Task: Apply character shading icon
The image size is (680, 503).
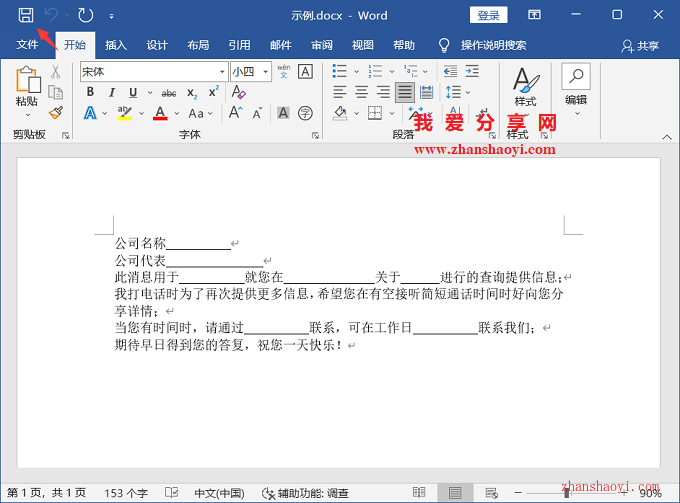Action: [283, 113]
